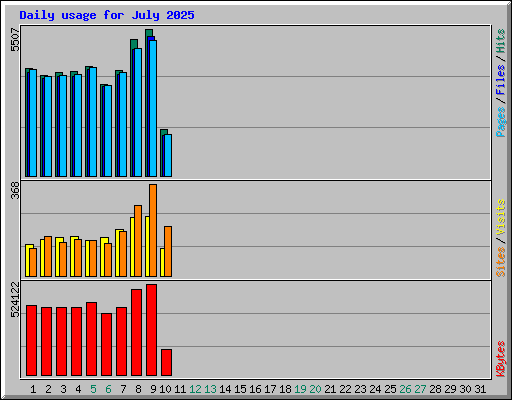Image resolution: width=512 pixels, height=400 pixels.
Task: Click day 17 on the x-axis
Action: tap(270, 389)
